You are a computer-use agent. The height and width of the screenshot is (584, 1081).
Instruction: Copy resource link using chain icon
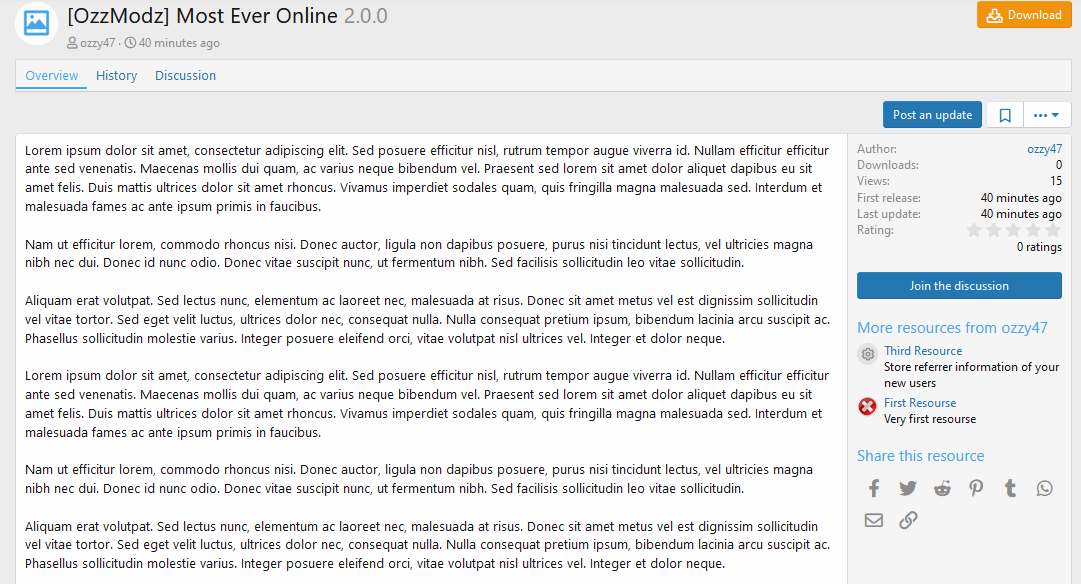coord(908,520)
